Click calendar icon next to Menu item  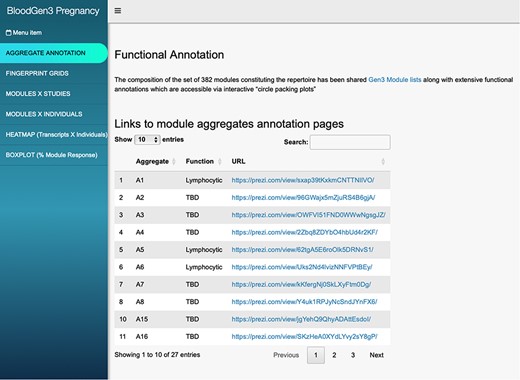pos(9,33)
